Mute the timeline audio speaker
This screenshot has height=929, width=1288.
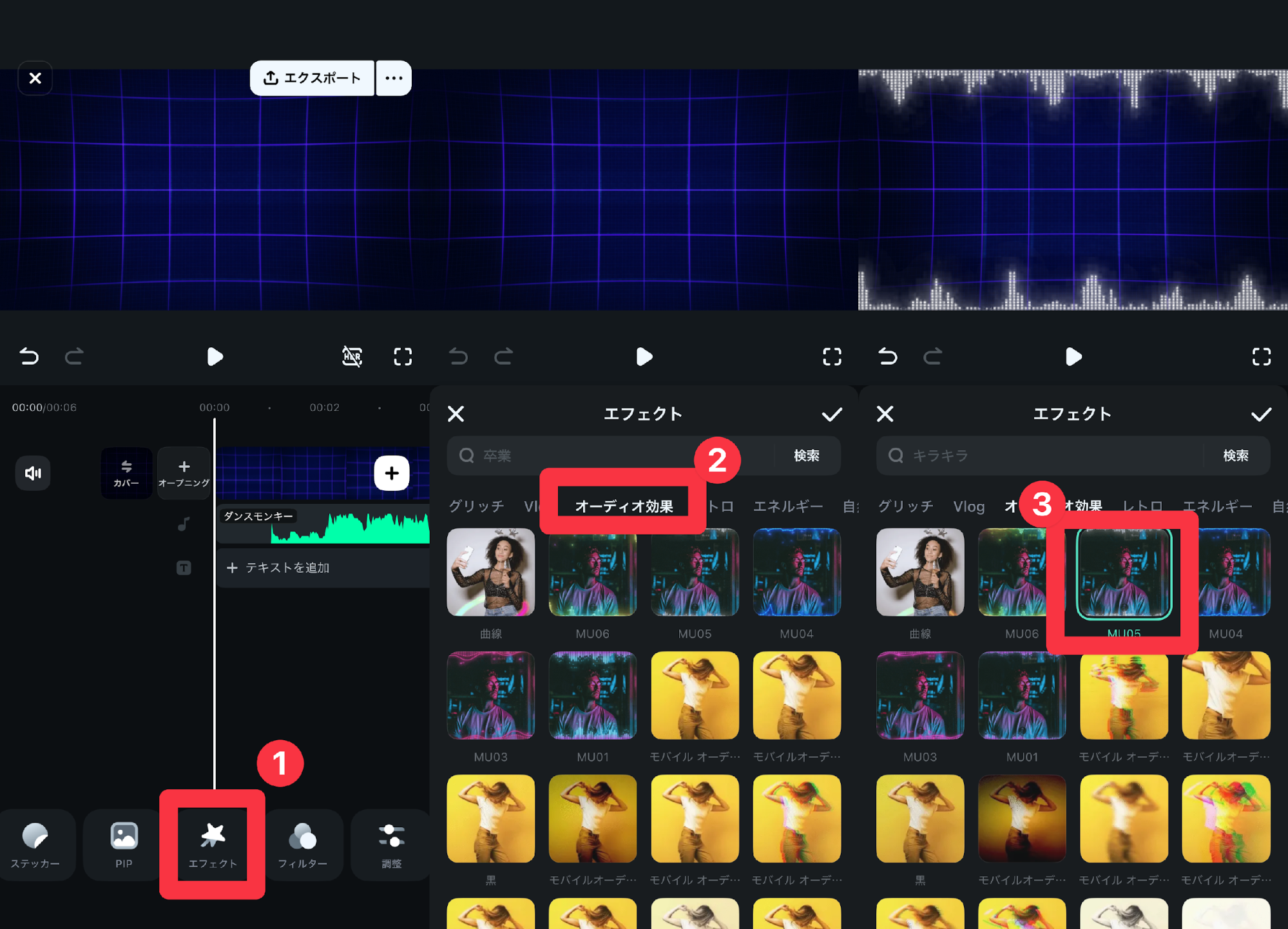pyautogui.click(x=33, y=473)
